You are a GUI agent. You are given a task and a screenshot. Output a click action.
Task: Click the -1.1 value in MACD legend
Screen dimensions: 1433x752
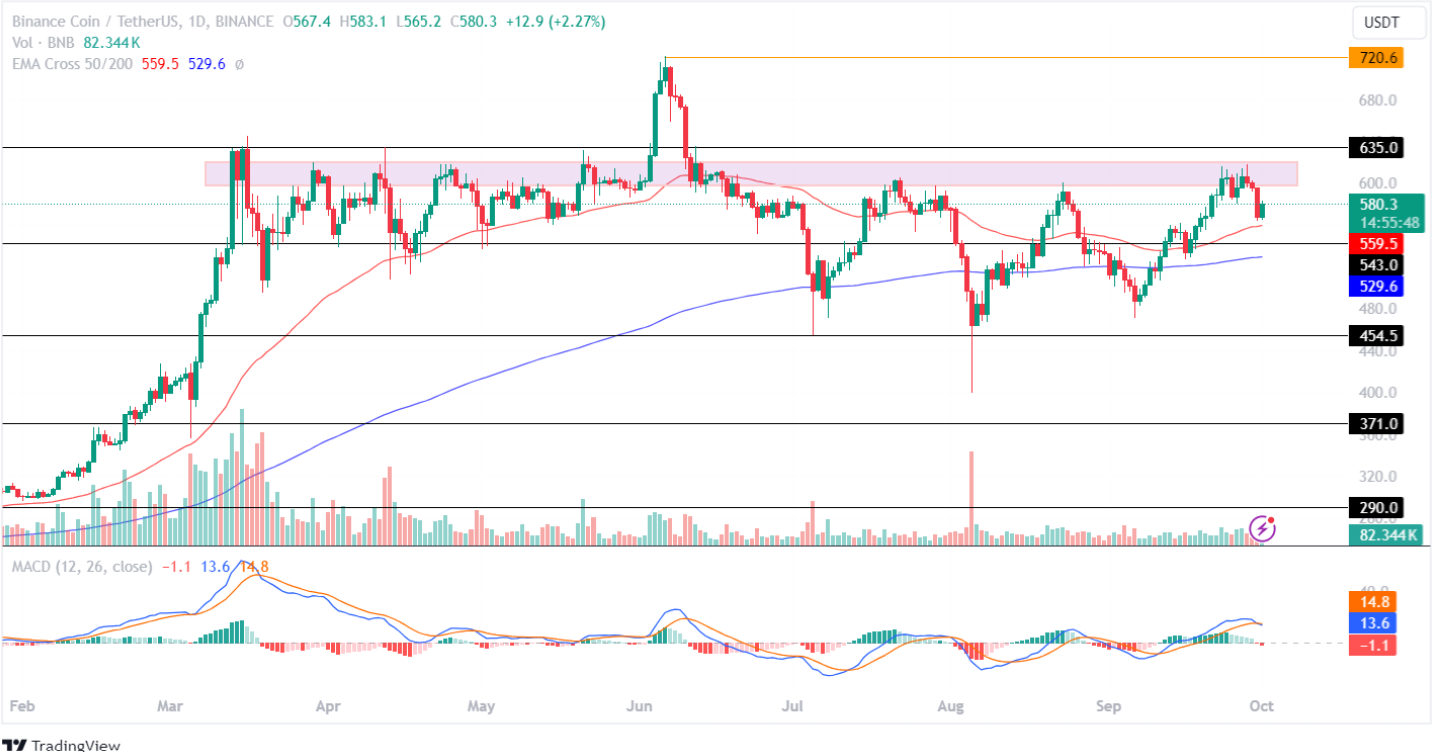[x=177, y=566]
